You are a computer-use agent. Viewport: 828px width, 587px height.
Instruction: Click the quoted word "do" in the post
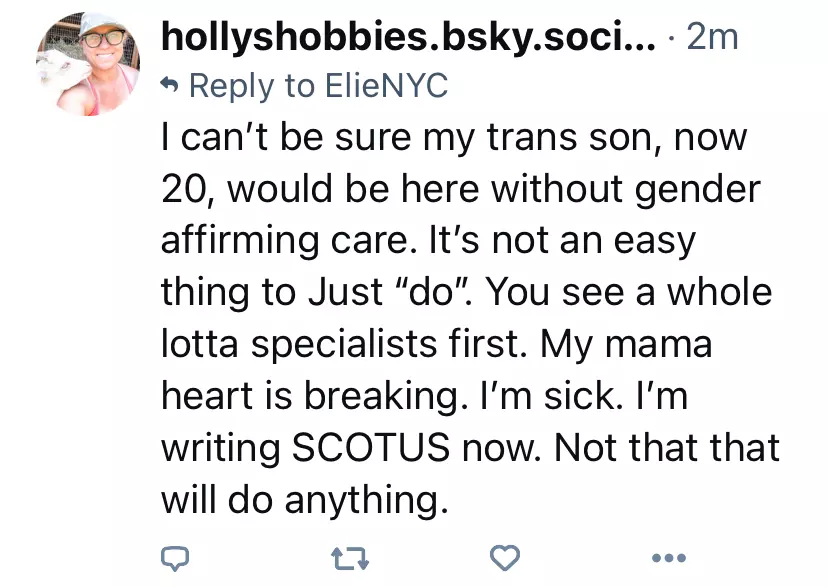(432, 291)
